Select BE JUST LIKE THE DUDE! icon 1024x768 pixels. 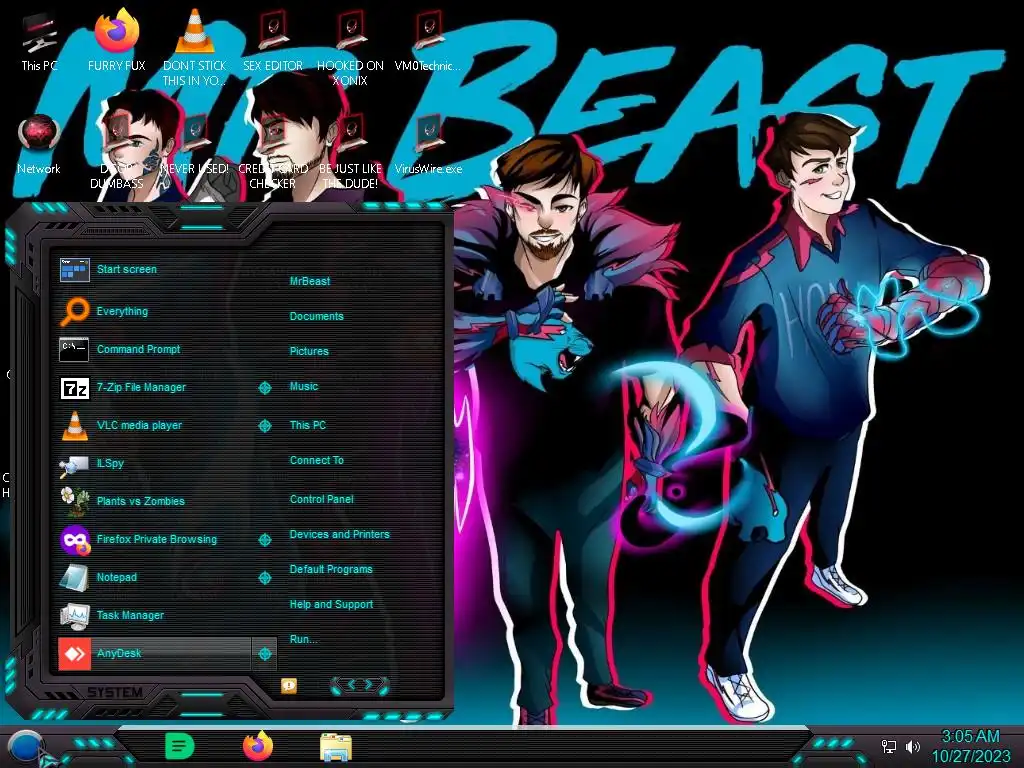point(350,152)
